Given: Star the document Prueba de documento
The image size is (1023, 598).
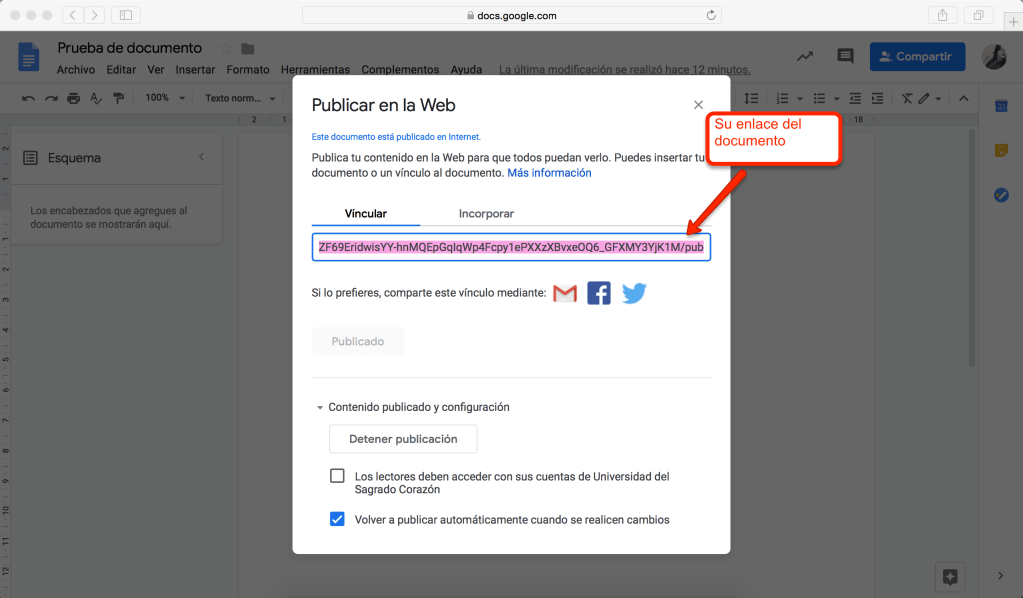Looking at the screenshot, I should (226, 49).
